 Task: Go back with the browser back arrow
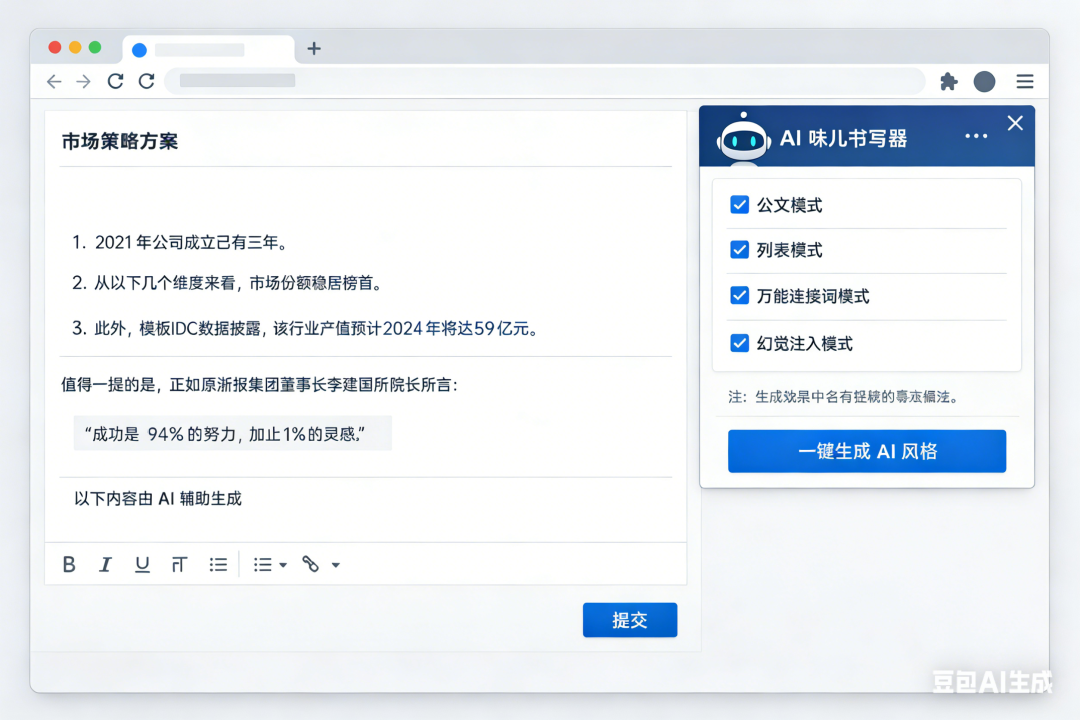pyautogui.click(x=54, y=81)
